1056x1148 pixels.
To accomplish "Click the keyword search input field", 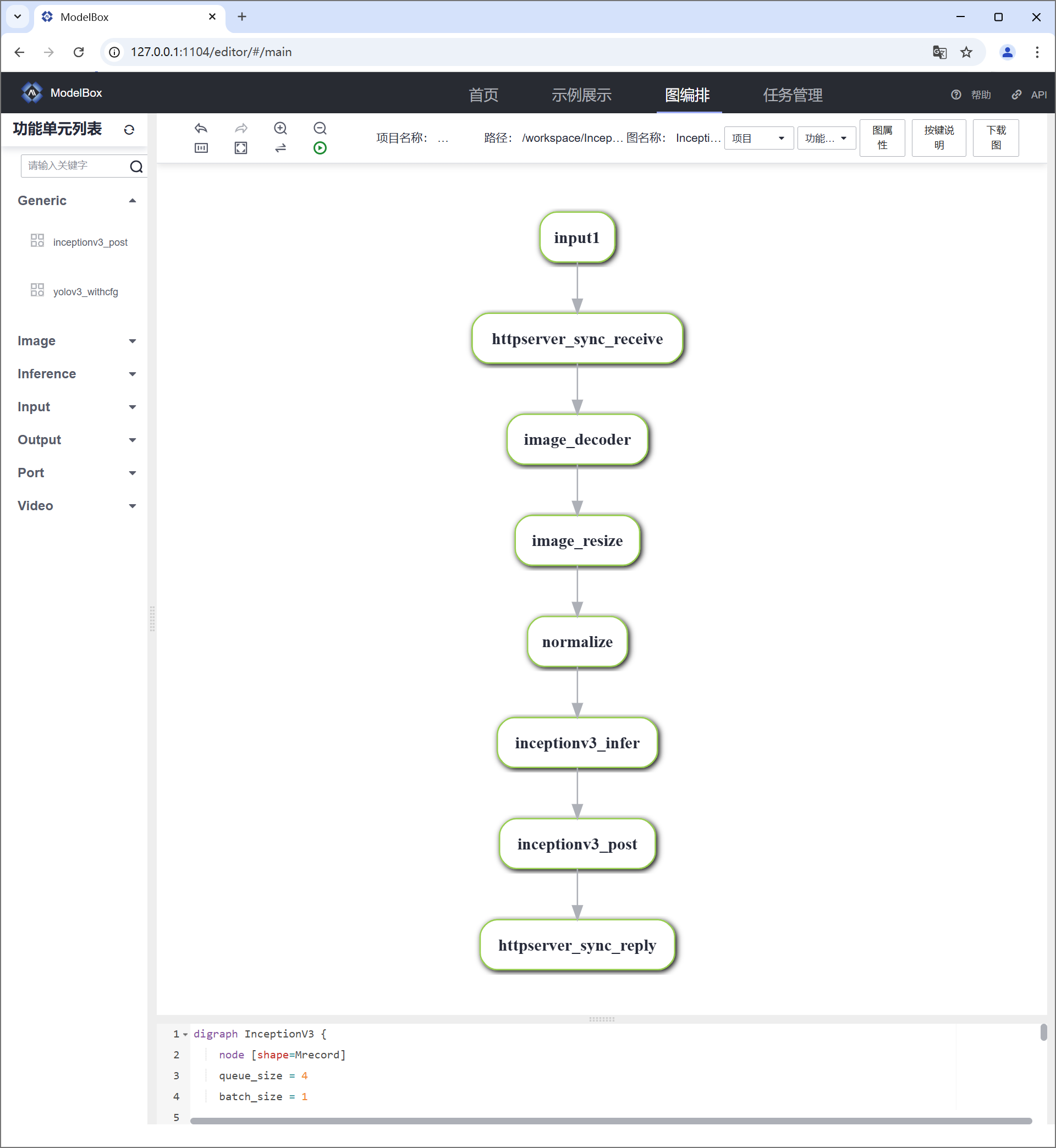I will pyautogui.click(x=74, y=165).
